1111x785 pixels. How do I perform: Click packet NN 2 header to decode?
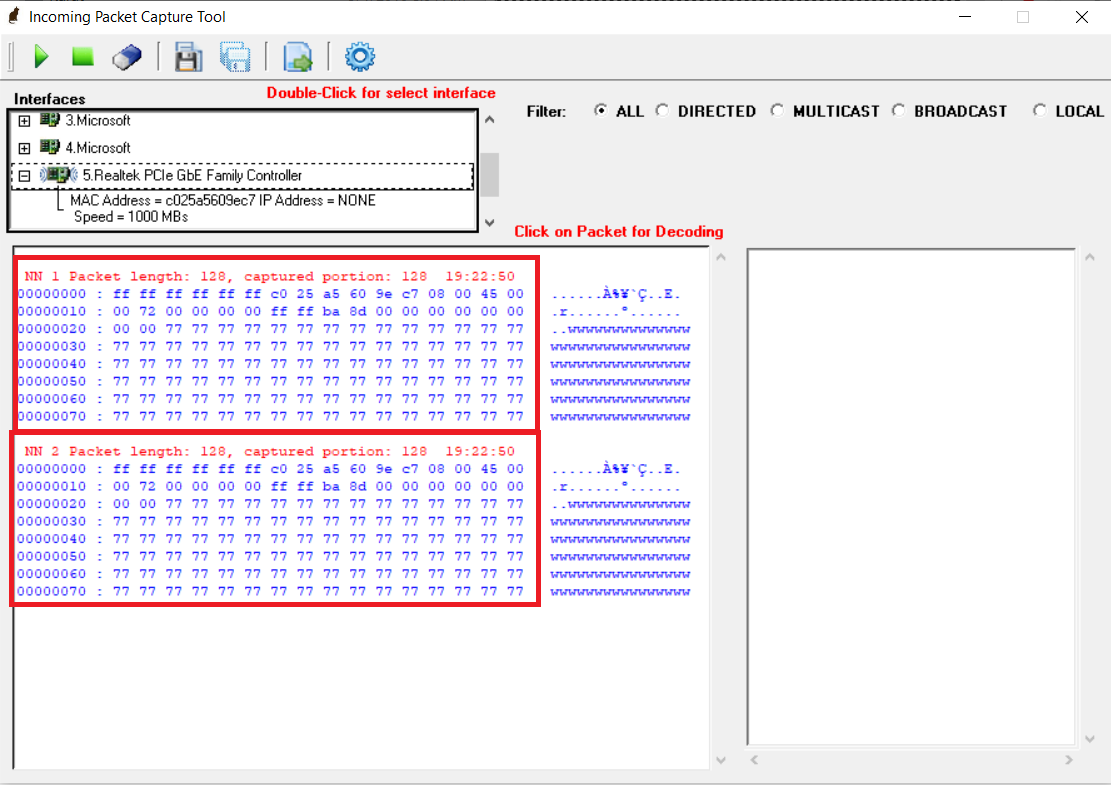270,451
